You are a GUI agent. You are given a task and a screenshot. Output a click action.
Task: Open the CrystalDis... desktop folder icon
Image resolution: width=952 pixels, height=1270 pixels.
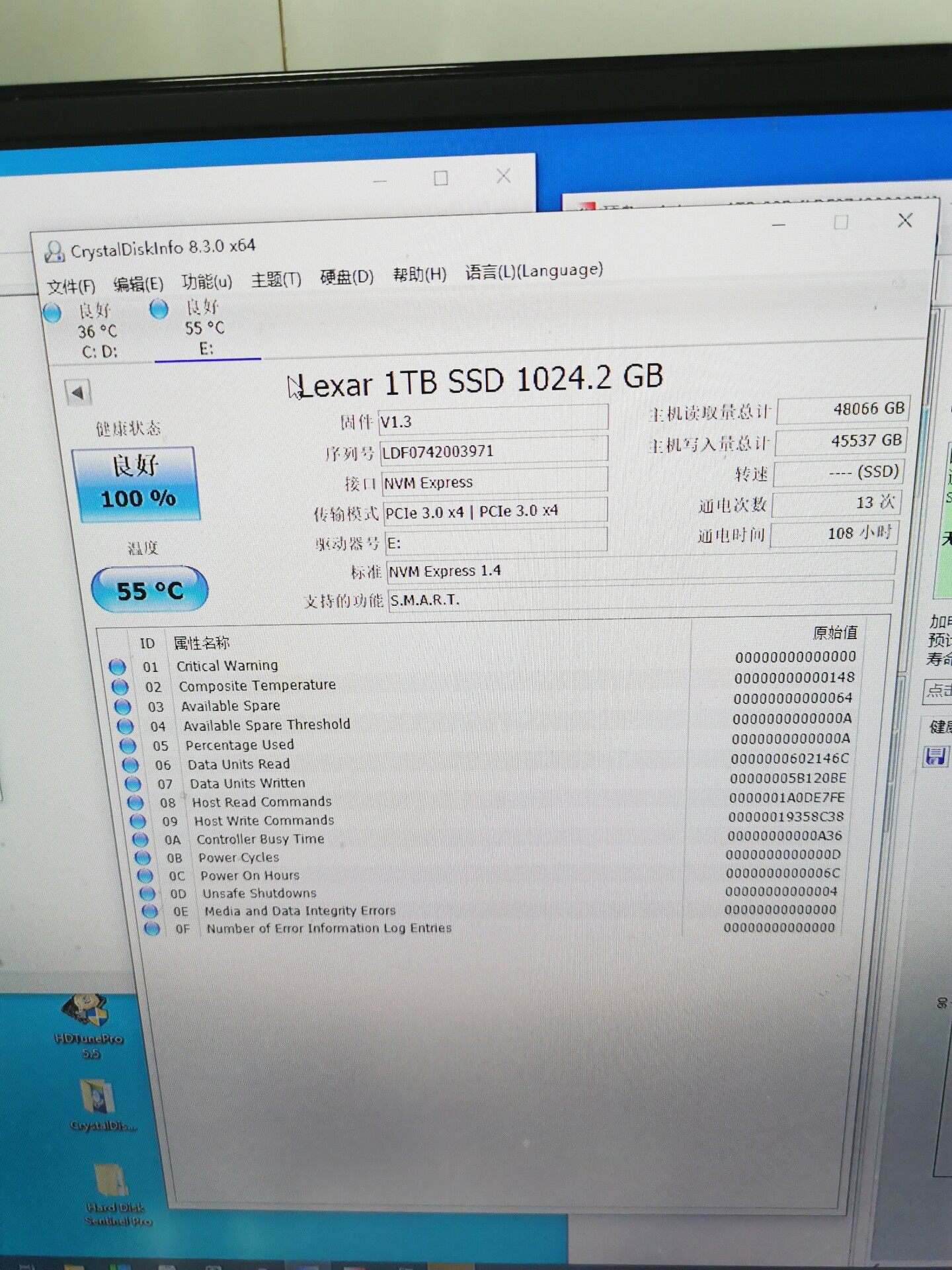point(102,1105)
